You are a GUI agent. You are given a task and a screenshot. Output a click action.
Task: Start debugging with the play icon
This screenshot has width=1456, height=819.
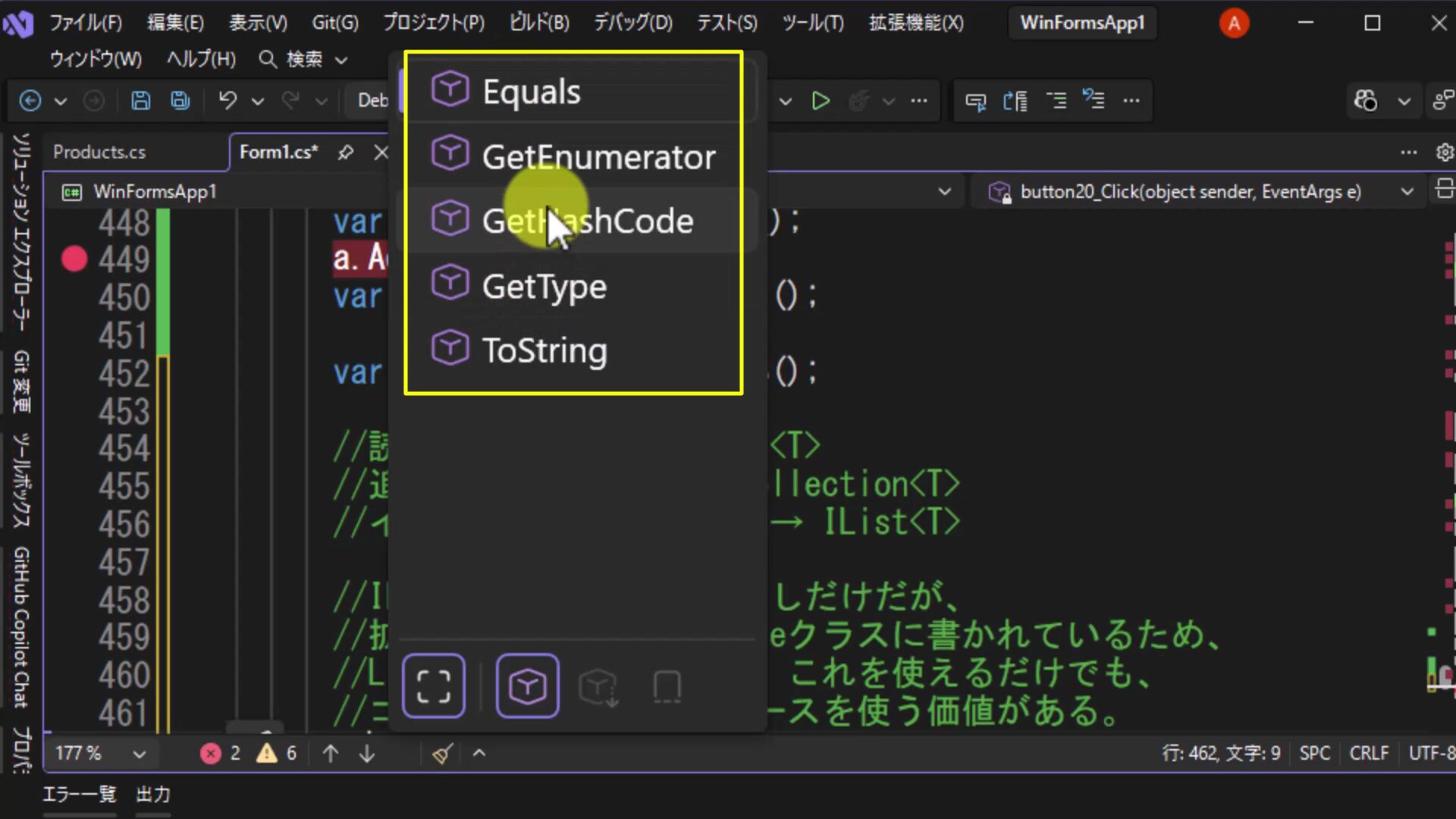pyautogui.click(x=821, y=101)
